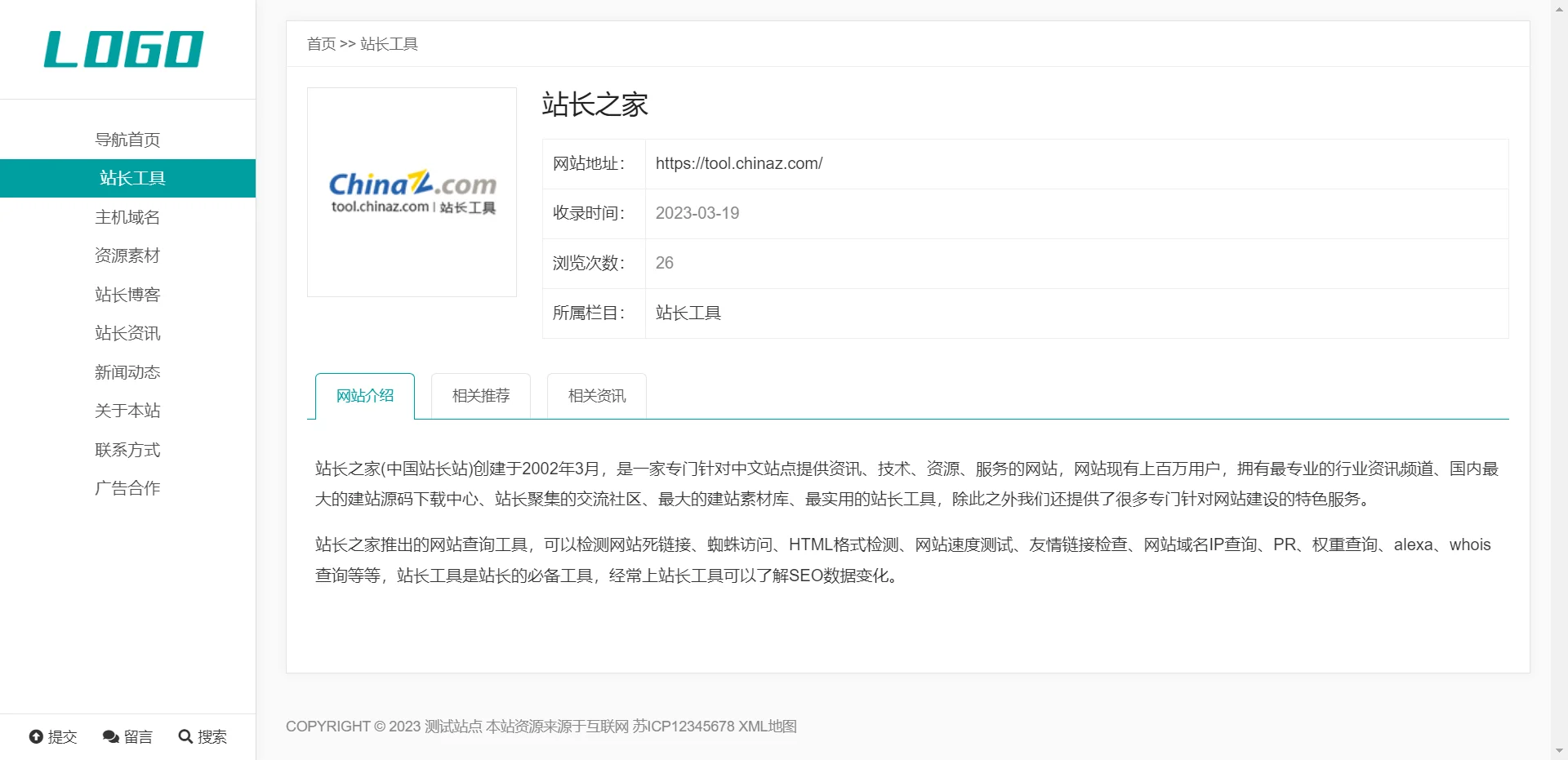Open 导航首页 in the sidebar

(127, 140)
